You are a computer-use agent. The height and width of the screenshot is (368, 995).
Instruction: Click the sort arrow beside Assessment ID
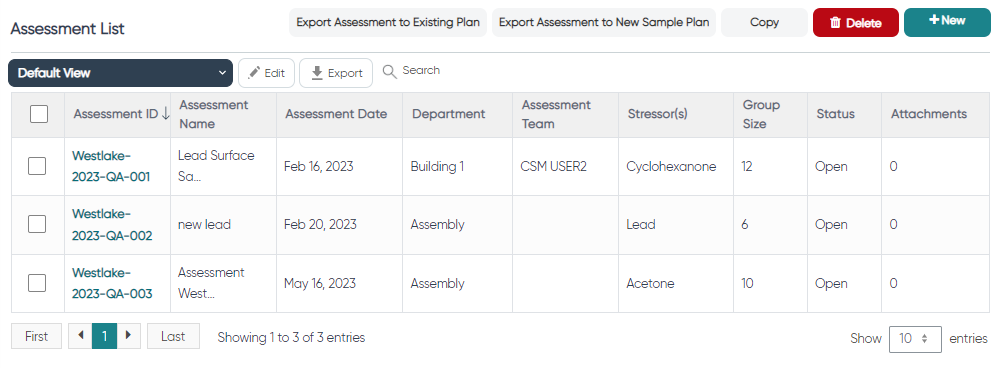pyautogui.click(x=166, y=114)
